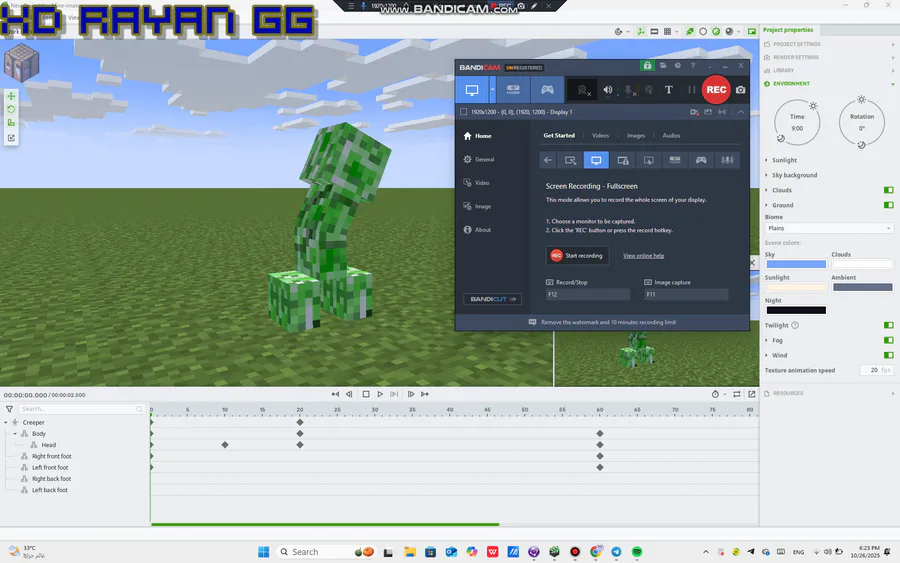Click the Night color swatch
The width and height of the screenshot is (900, 563).
(x=796, y=310)
